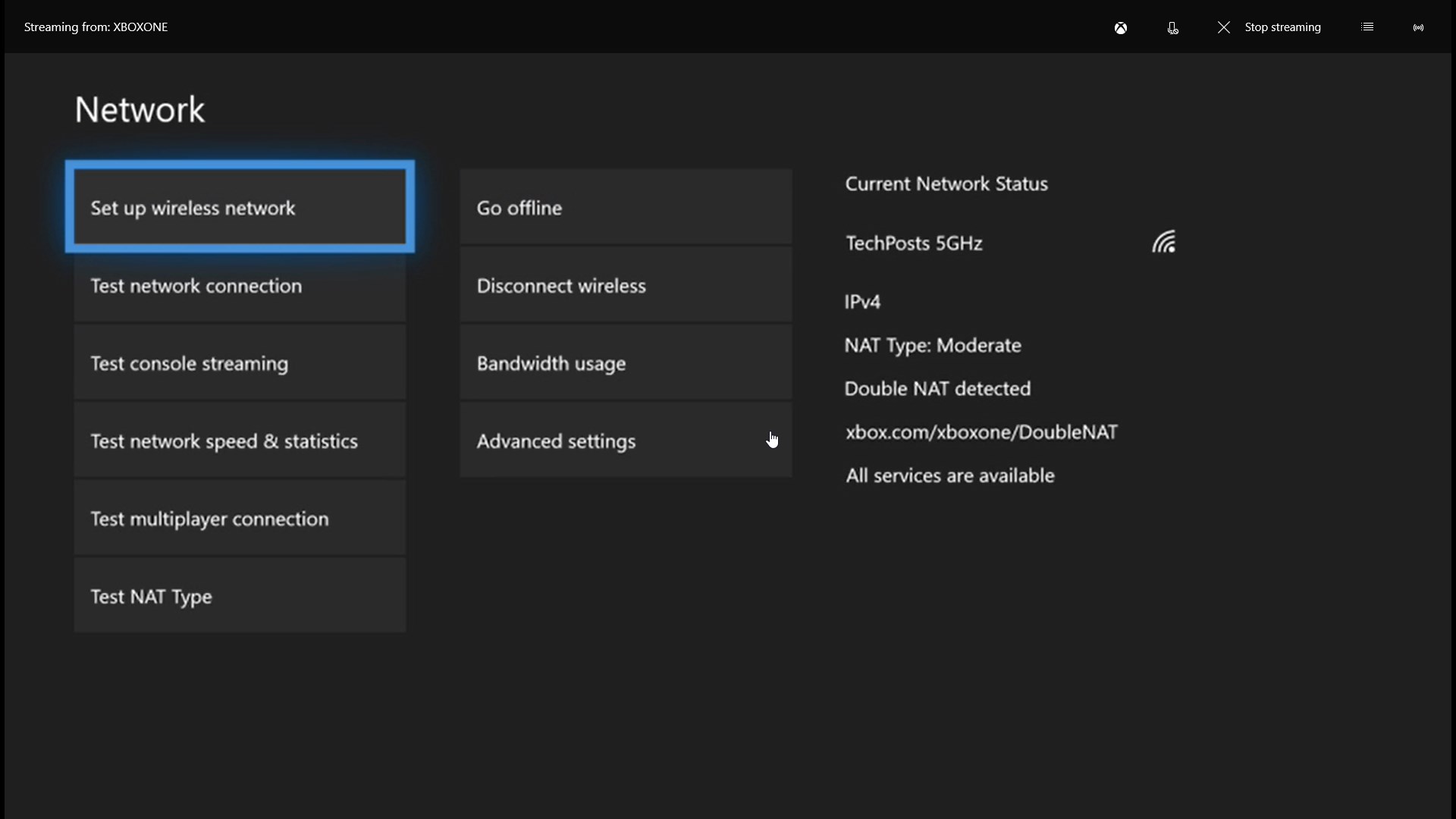Select Set up wireless network

coord(240,208)
